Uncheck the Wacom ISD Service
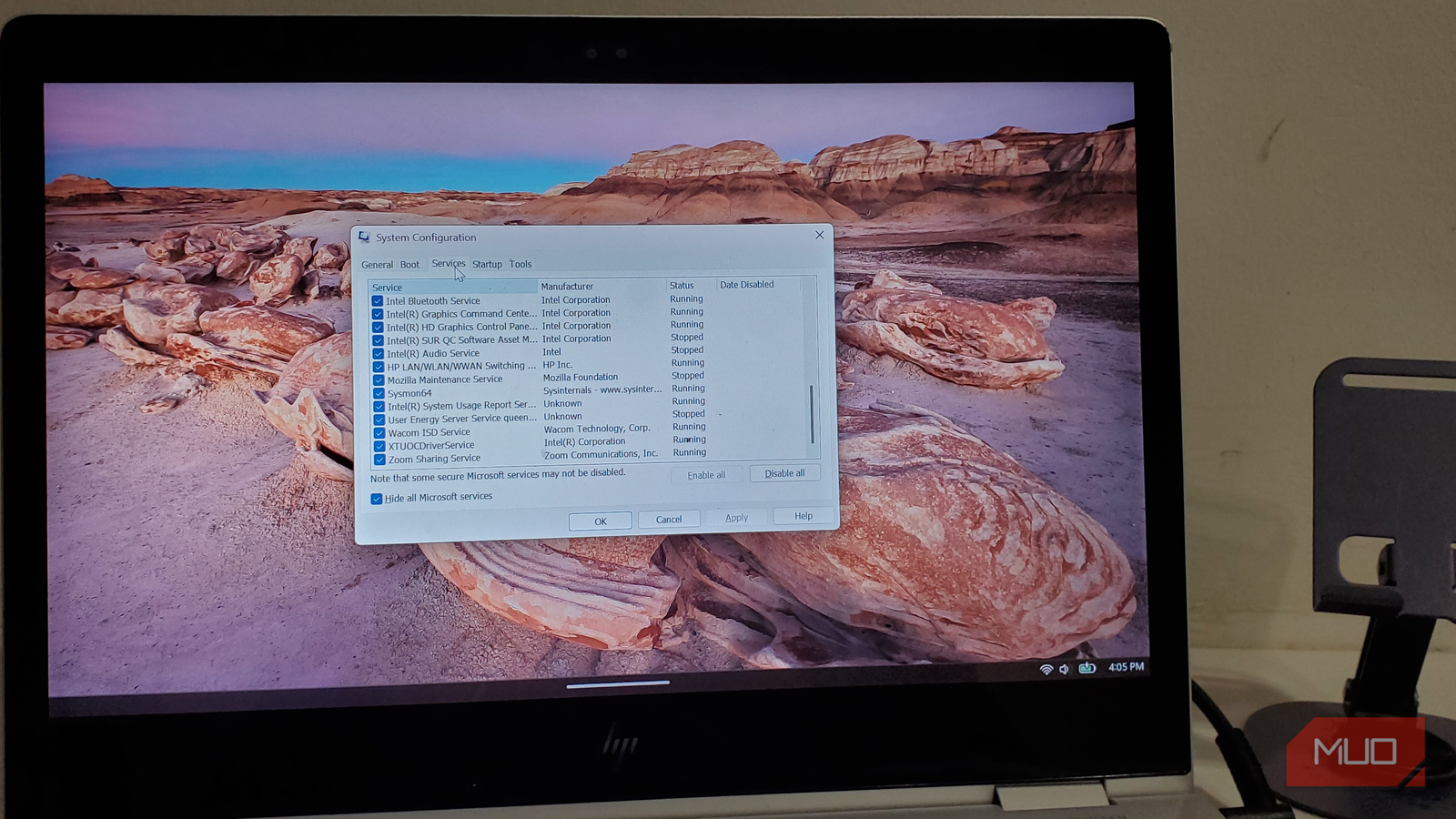 pos(379,432)
